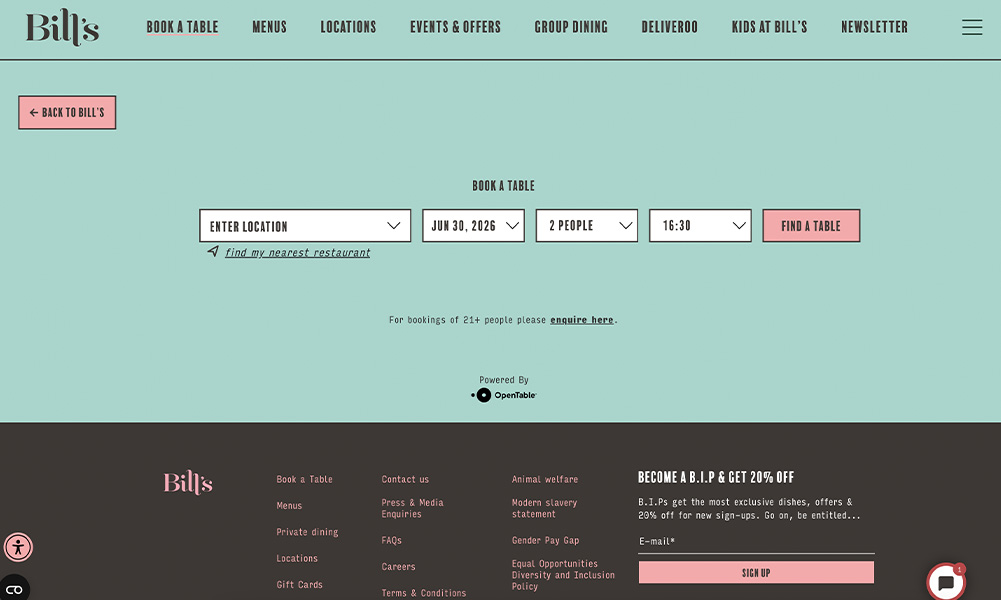Viewport: 1001px width, 600px height.
Task: Open footer Menus link
Action: pyautogui.click(x=289, y=506)
